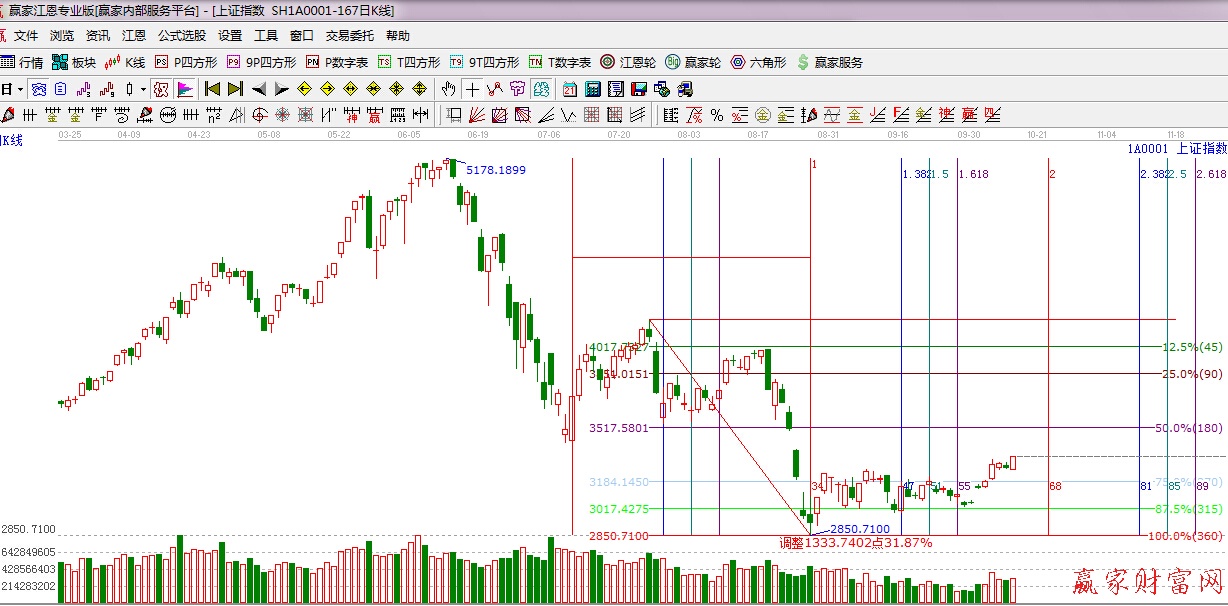1228x606 pixels.
Task: Open the 公式选股 menu
Action: click(x=181, y=36)
